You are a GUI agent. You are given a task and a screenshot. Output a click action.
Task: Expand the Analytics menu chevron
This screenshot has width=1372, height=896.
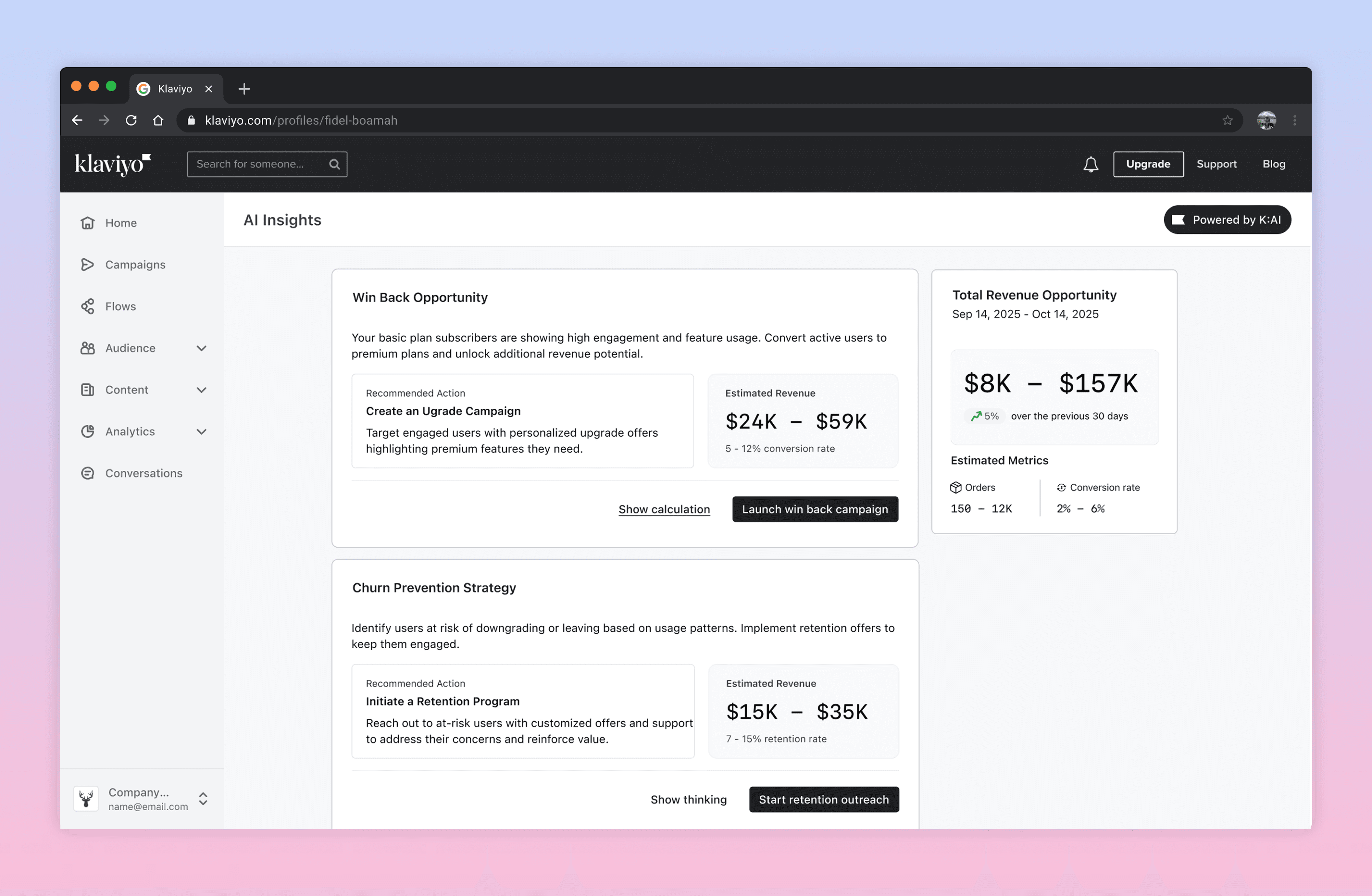tap(201, 432)
